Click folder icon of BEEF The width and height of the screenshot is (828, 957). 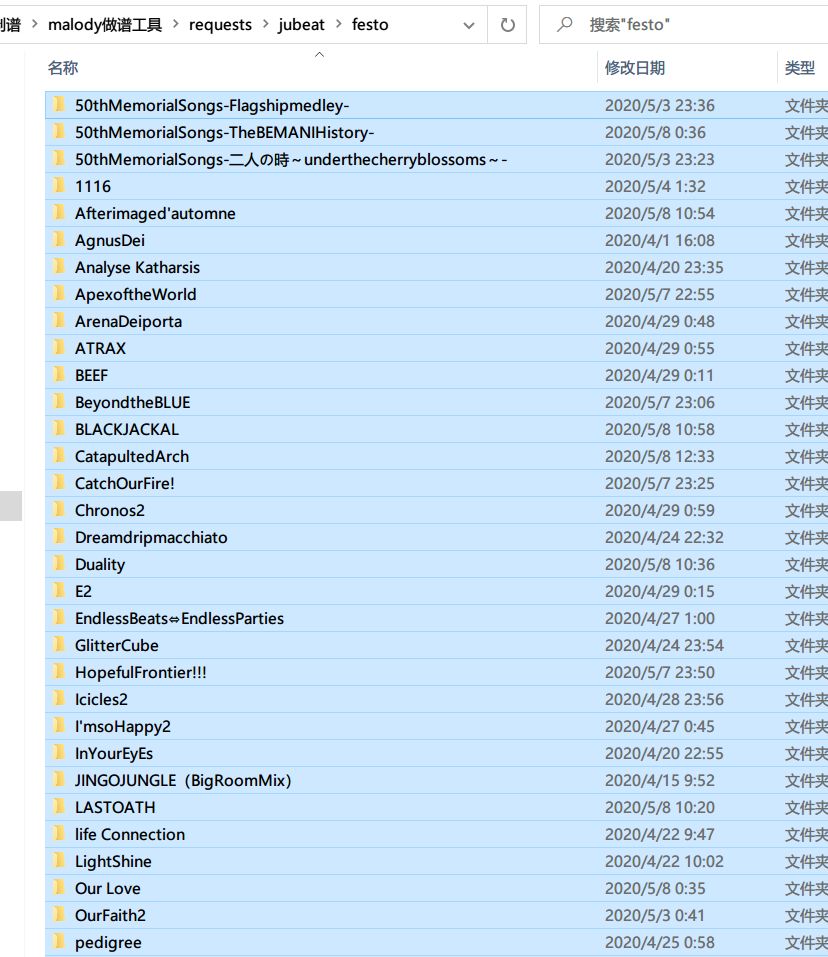click(x=59, y=375)
